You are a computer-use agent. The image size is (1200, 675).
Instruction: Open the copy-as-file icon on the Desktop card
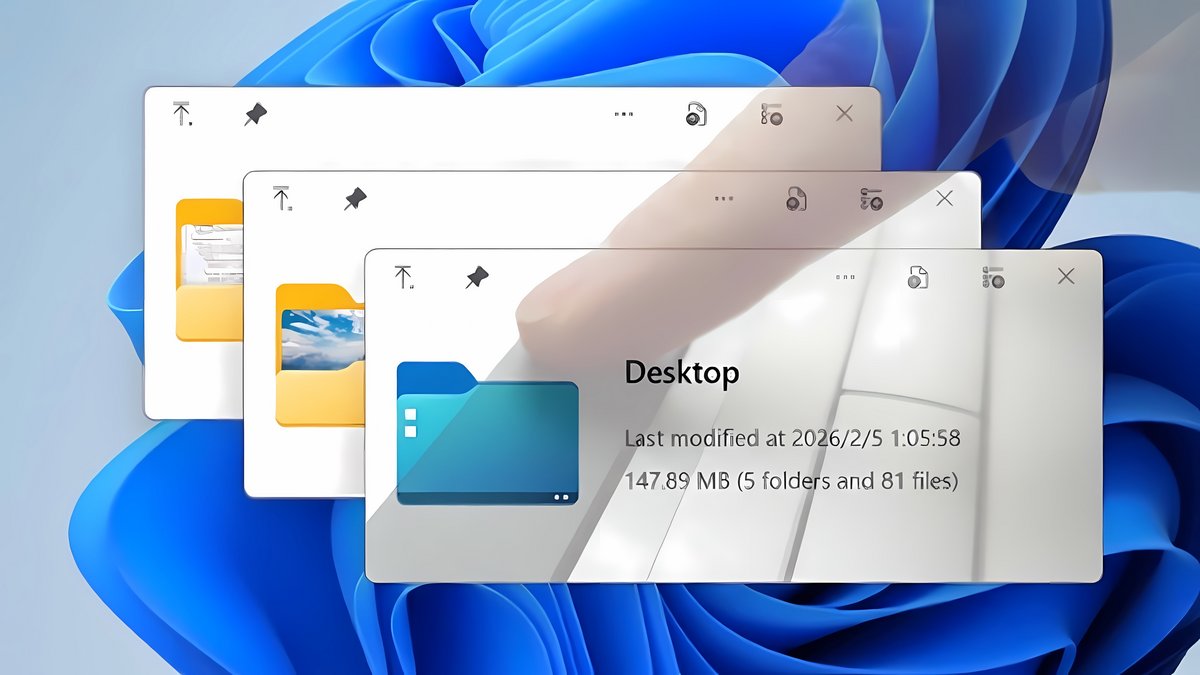pyautogui.click(x=920, y=278)
